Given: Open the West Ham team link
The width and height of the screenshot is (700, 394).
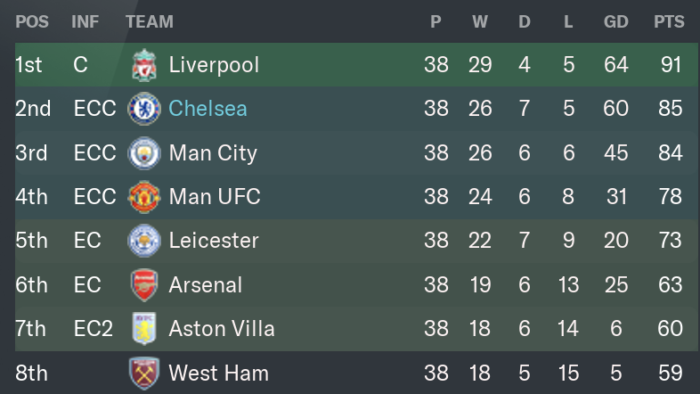Looking at the screenshot, I should coord(219,373).
